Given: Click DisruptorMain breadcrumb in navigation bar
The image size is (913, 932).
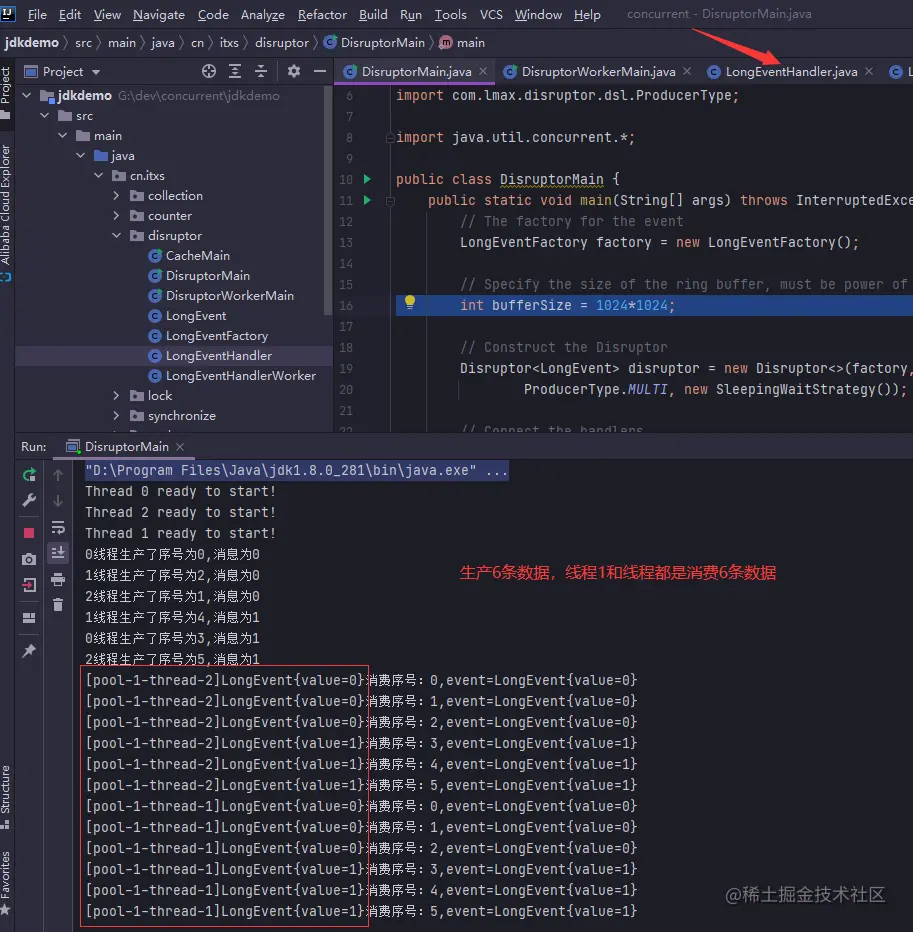Looking at the screenshot, I should click(x=374, y=43).
